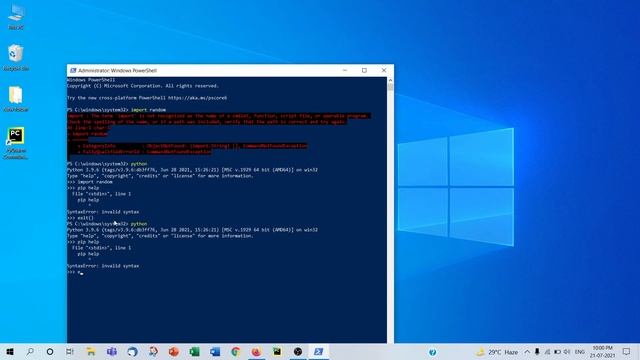Open the Windows Start menu

click(10, 351)
